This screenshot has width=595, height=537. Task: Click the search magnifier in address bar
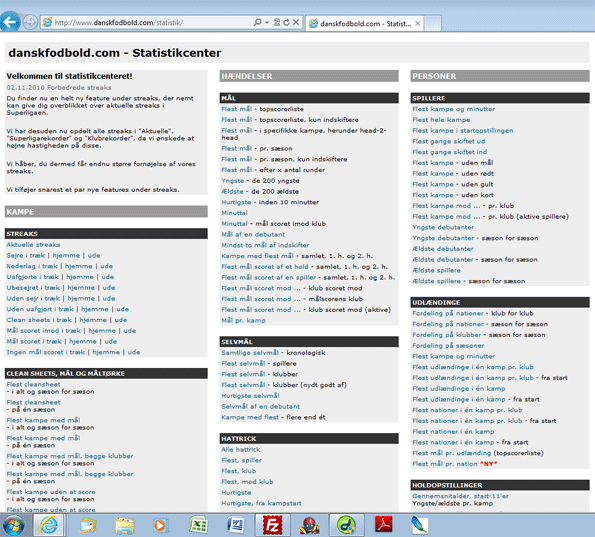coord(258,22)
